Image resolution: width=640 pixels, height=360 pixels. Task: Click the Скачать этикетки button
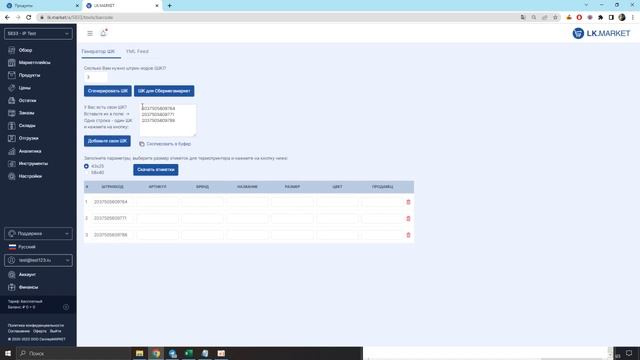(x=156, y=170)
